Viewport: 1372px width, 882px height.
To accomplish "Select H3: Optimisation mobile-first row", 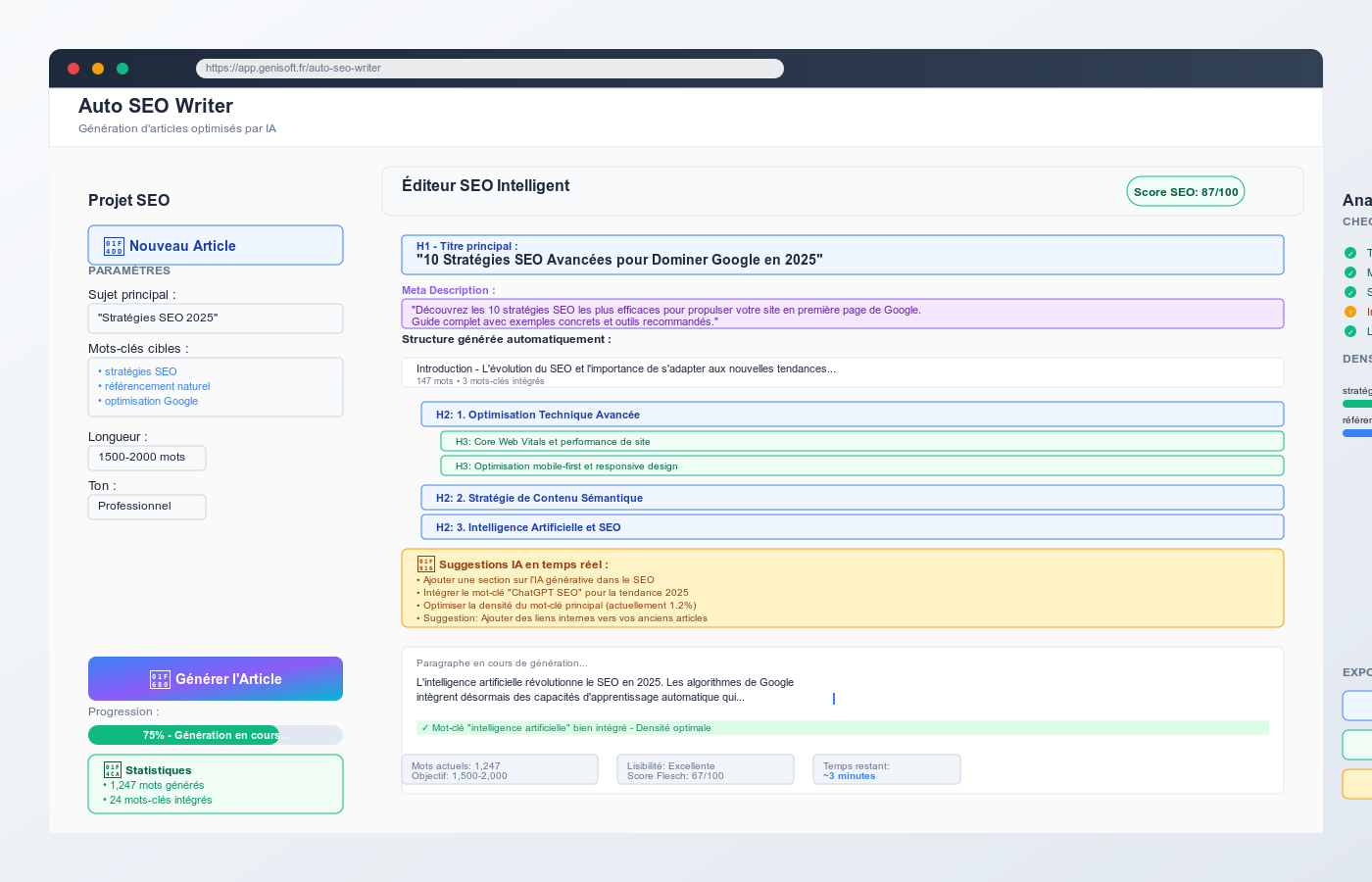I will [x=862, y=465].
